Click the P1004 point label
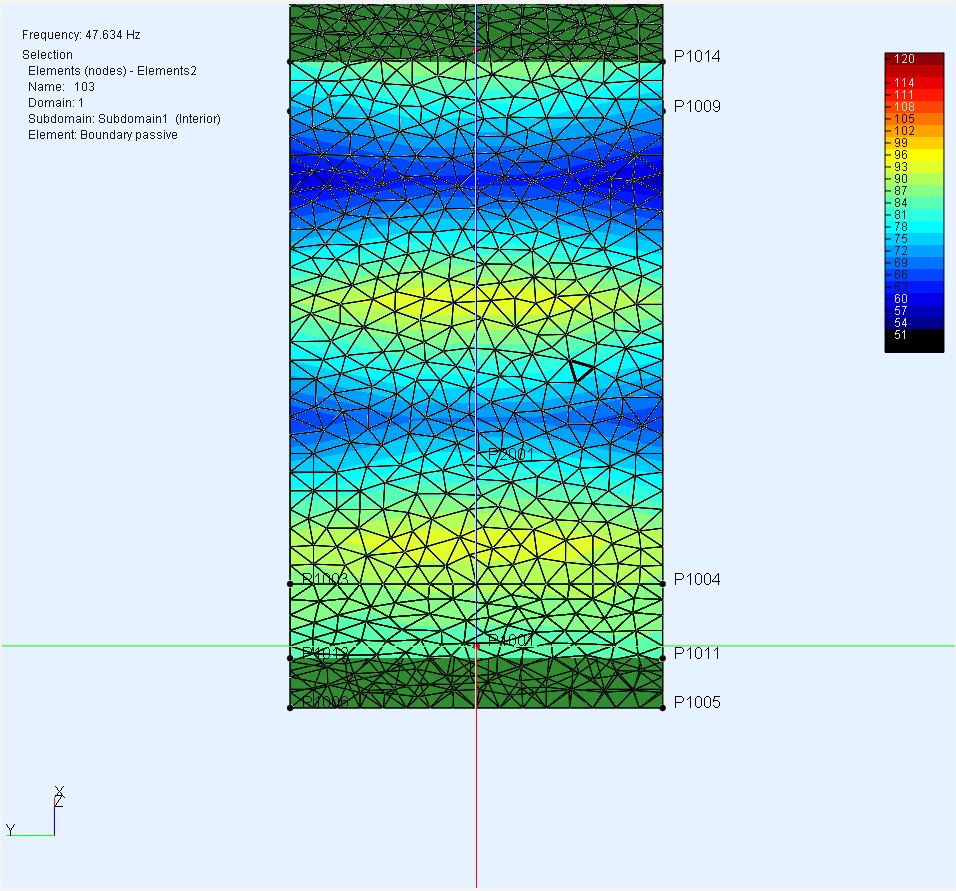 tap(696, 580)
